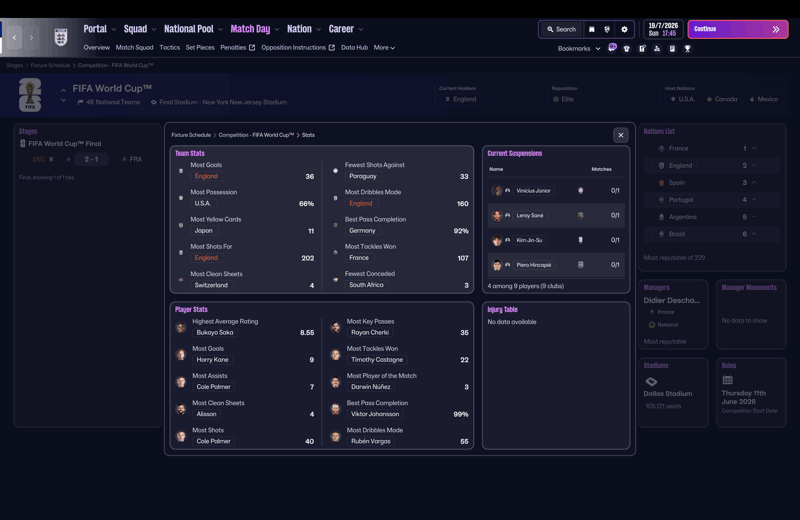The height and width of the screenshot is (520, 800).
Task: Expand the More dropdown
Action: (384, 47)
